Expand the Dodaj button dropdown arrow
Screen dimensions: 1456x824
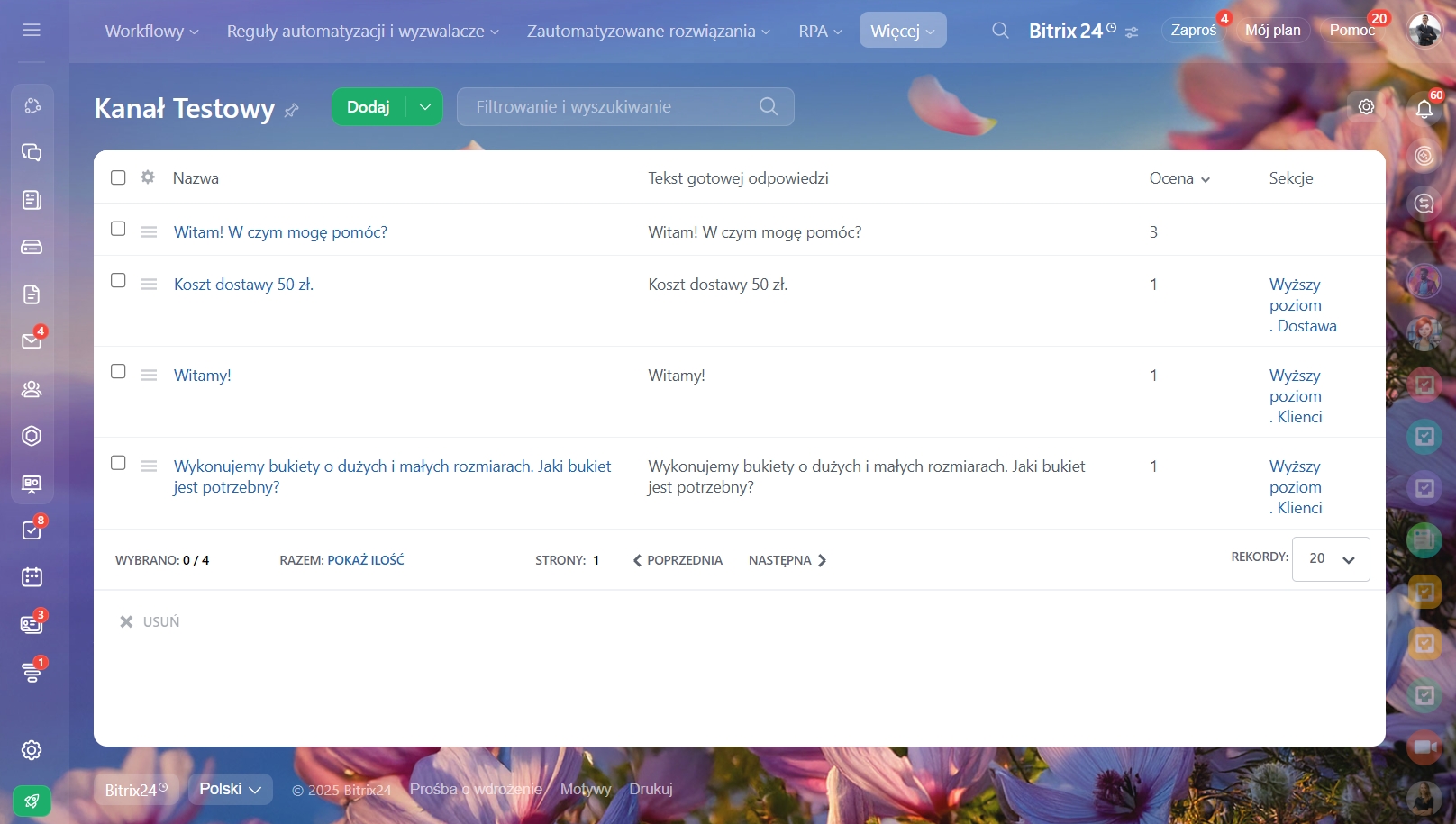[x=424, y=106]
